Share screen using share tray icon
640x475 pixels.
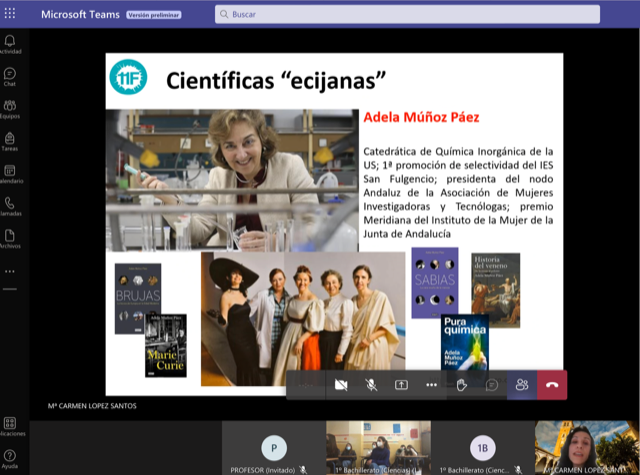pyautogui.click(x=401, y=385)
